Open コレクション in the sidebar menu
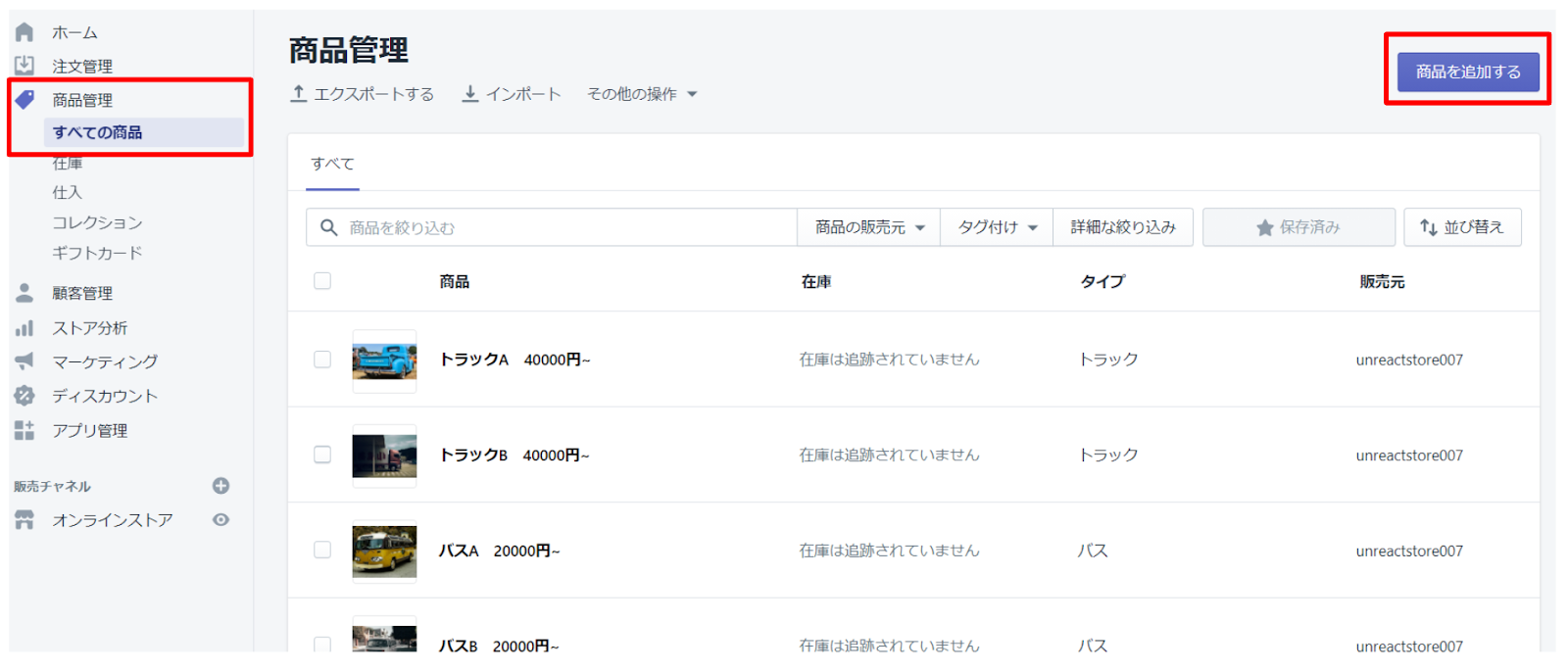1568x672 pixels. pyautogui.click(x=97, y=223)
